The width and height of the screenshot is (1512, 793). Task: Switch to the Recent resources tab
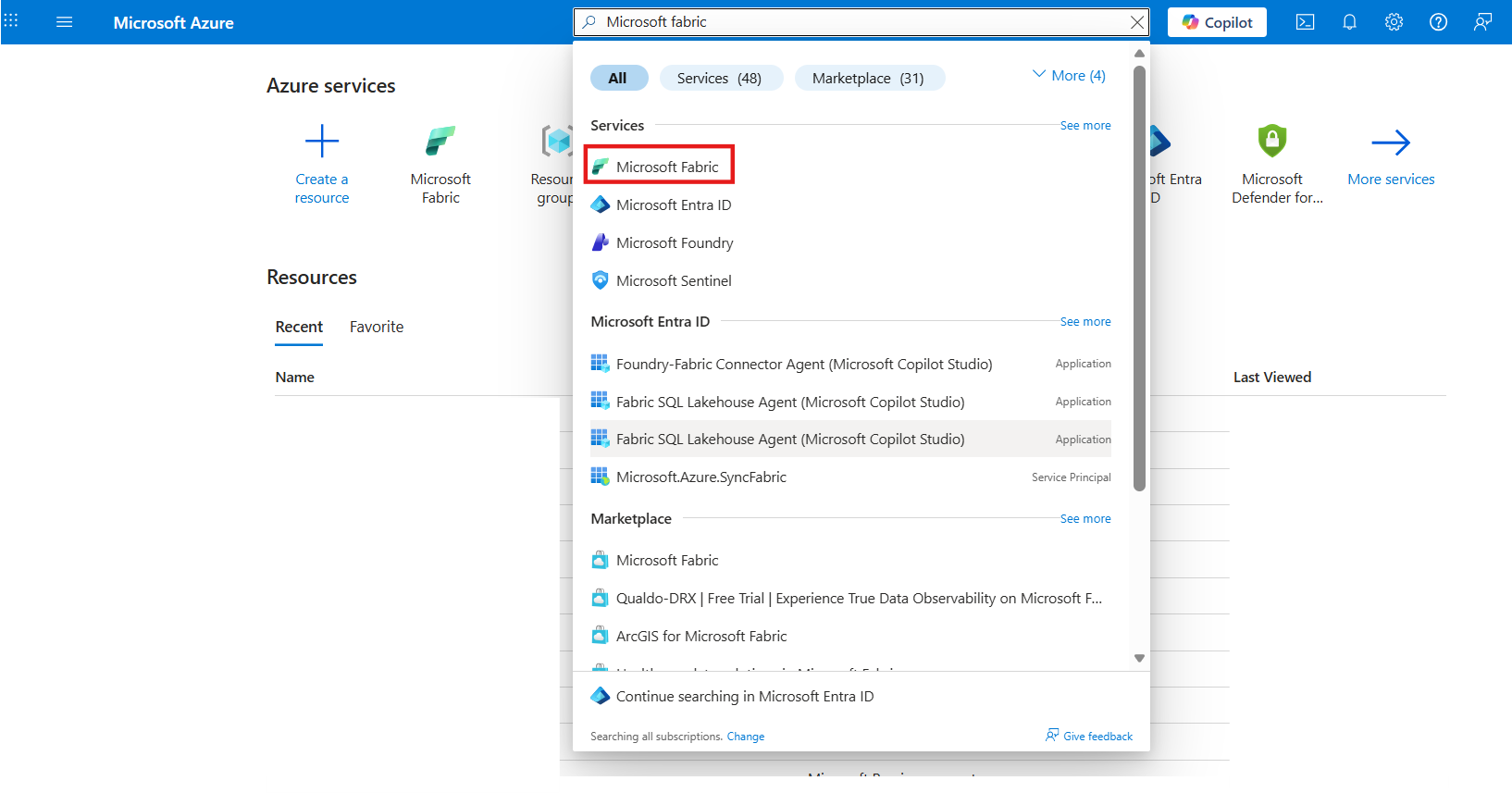pos(299,328)
